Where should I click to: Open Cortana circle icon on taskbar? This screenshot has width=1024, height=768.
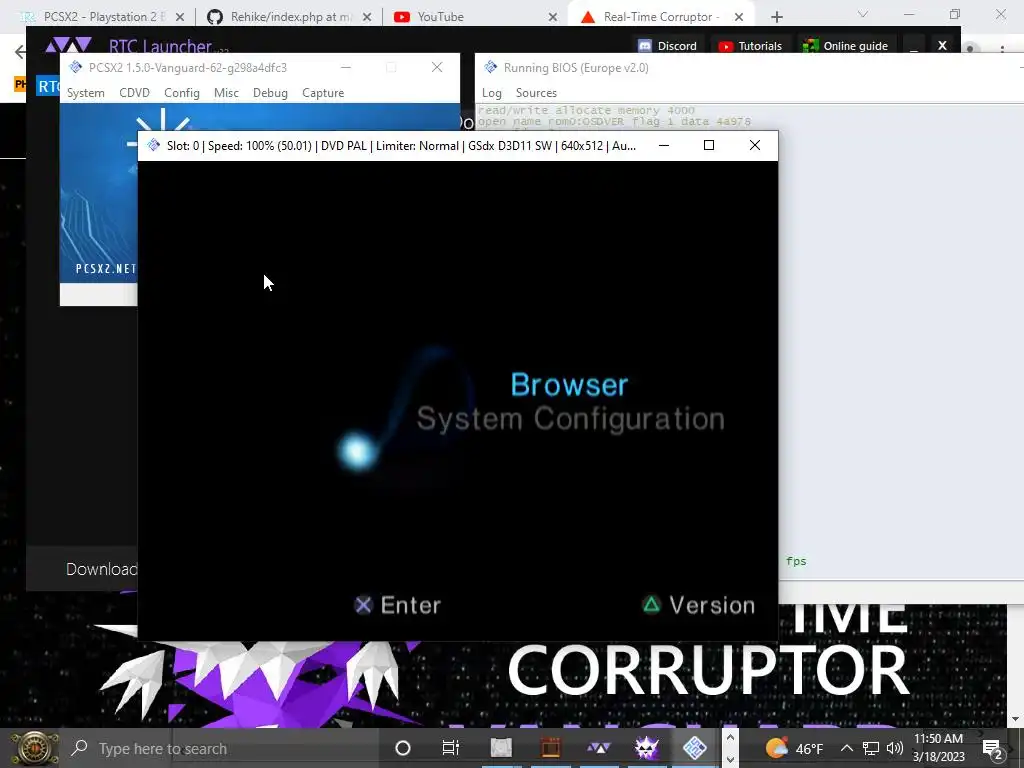pos(403,748)
